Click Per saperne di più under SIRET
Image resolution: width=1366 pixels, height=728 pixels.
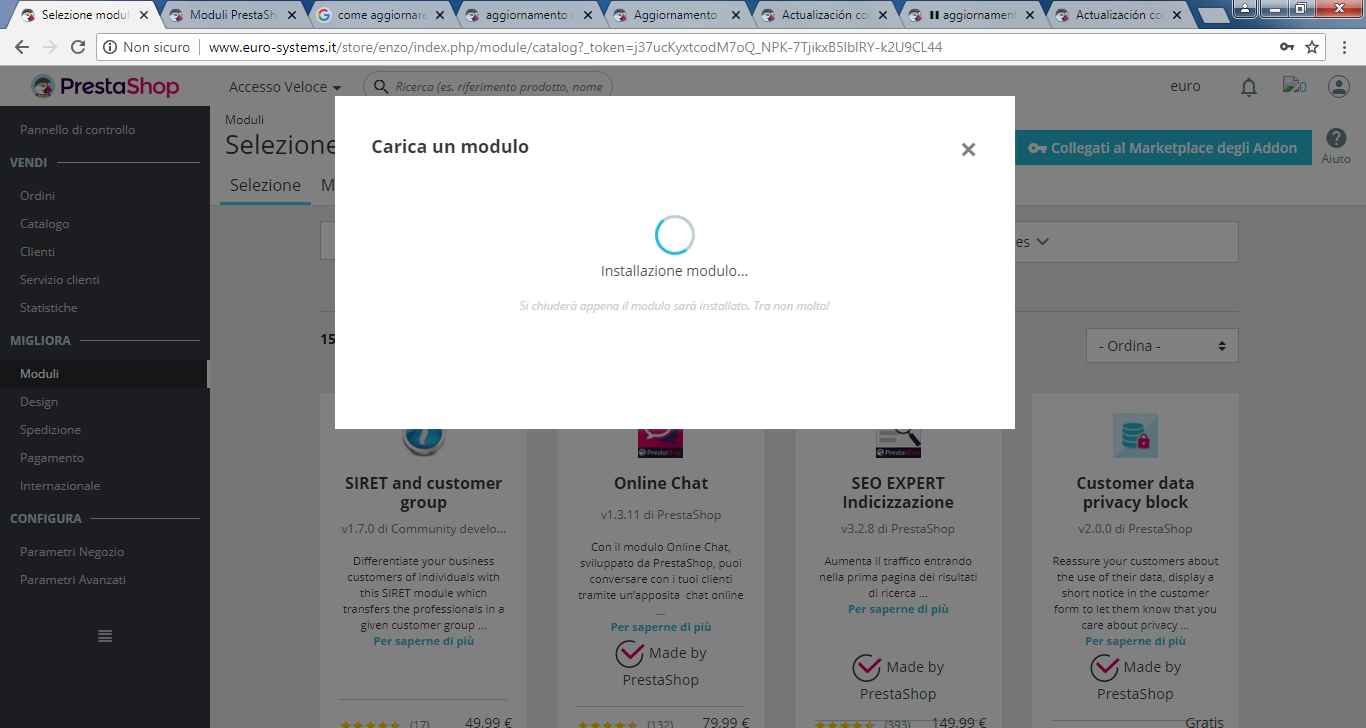click(x=424, y=641)
